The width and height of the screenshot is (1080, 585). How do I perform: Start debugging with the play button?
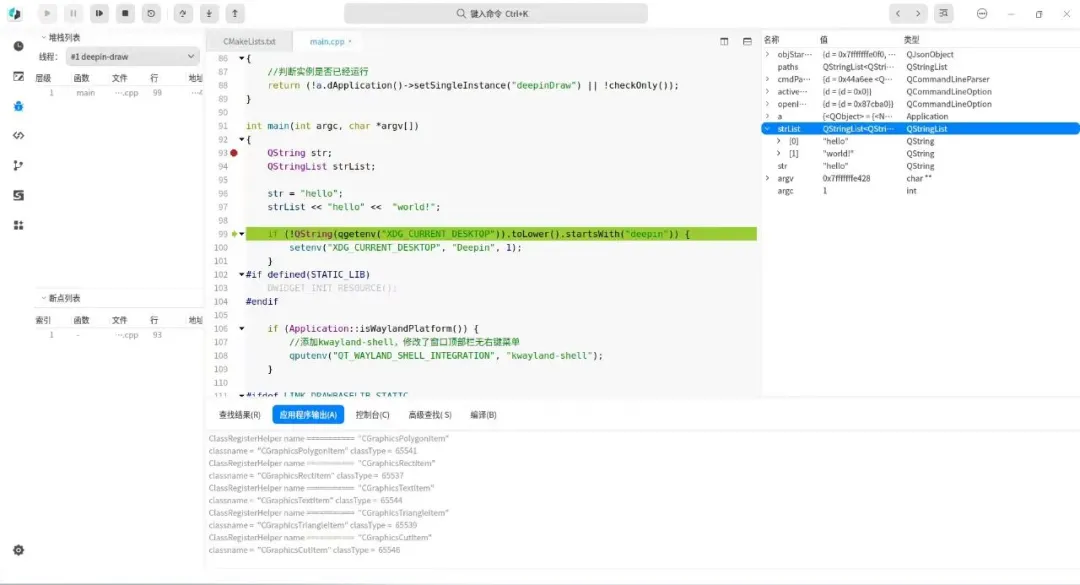click(x=47, y=13)
